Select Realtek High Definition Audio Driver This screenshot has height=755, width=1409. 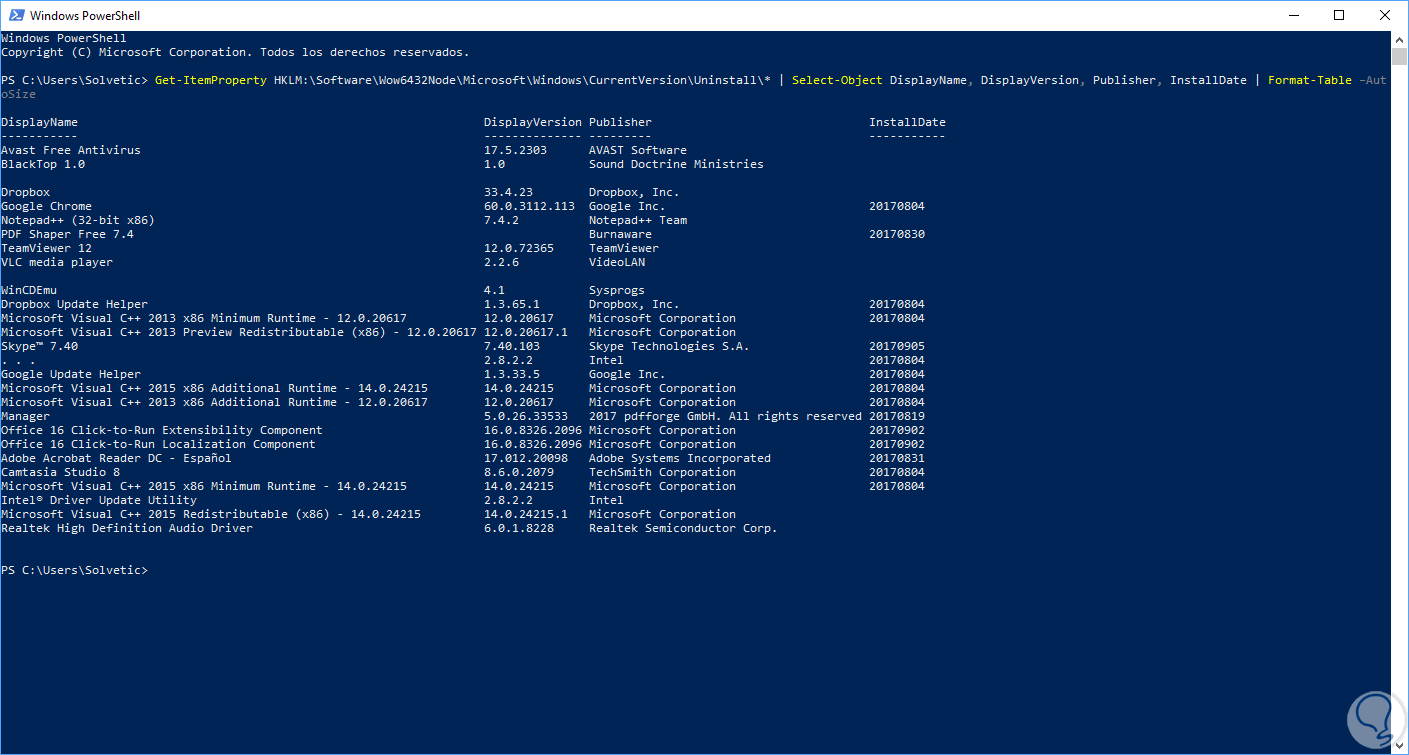pos(127,528)
